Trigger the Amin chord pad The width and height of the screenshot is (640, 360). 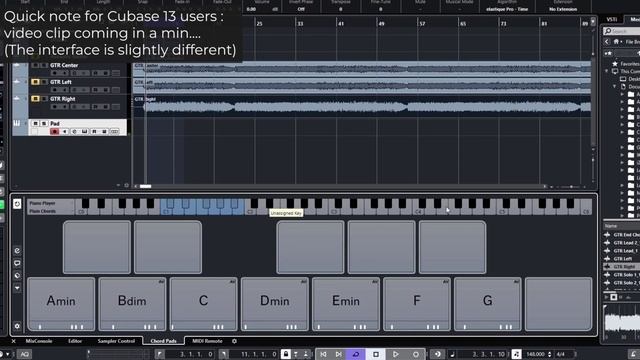61,304
